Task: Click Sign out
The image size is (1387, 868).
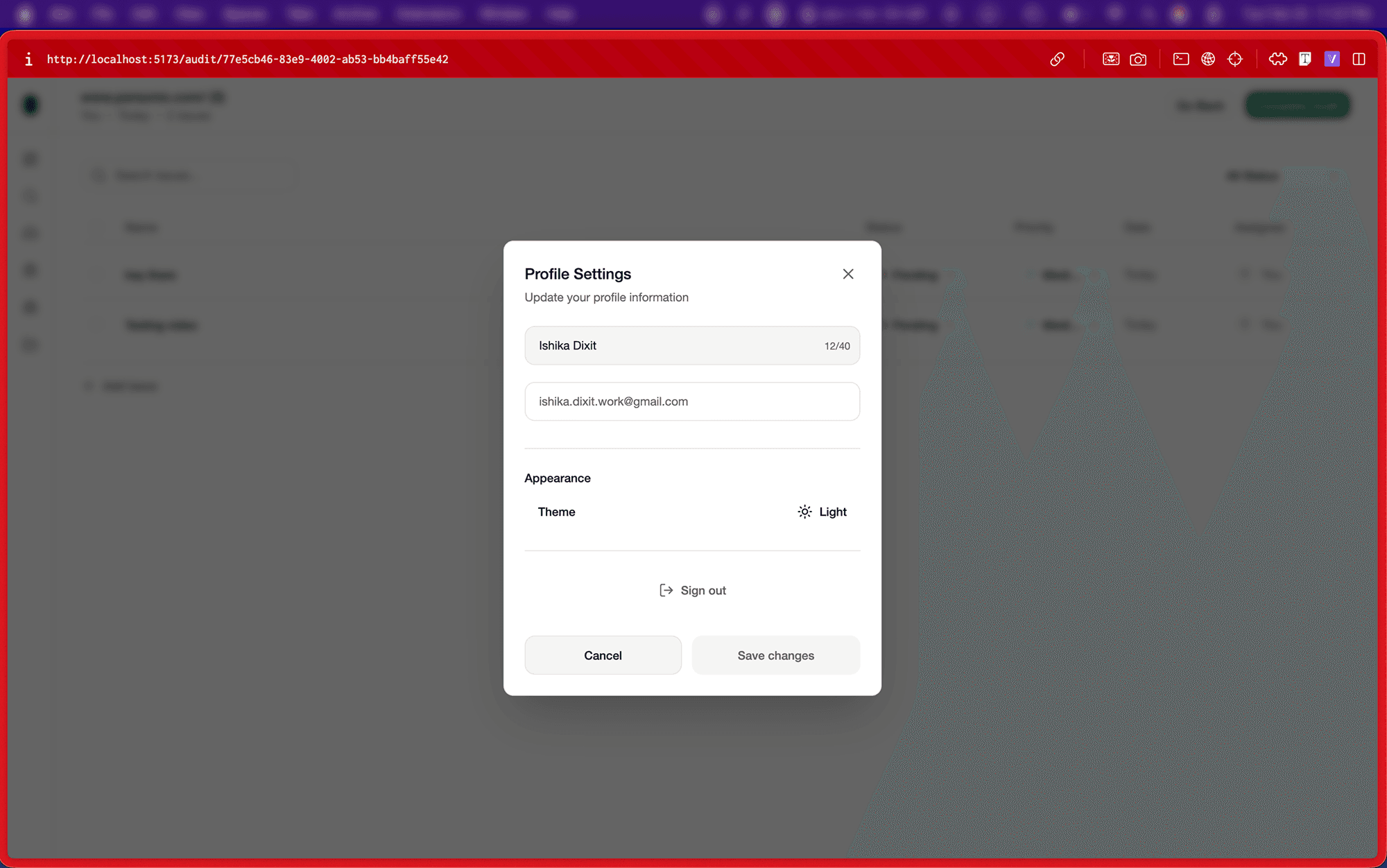Action: pos(692,590)
